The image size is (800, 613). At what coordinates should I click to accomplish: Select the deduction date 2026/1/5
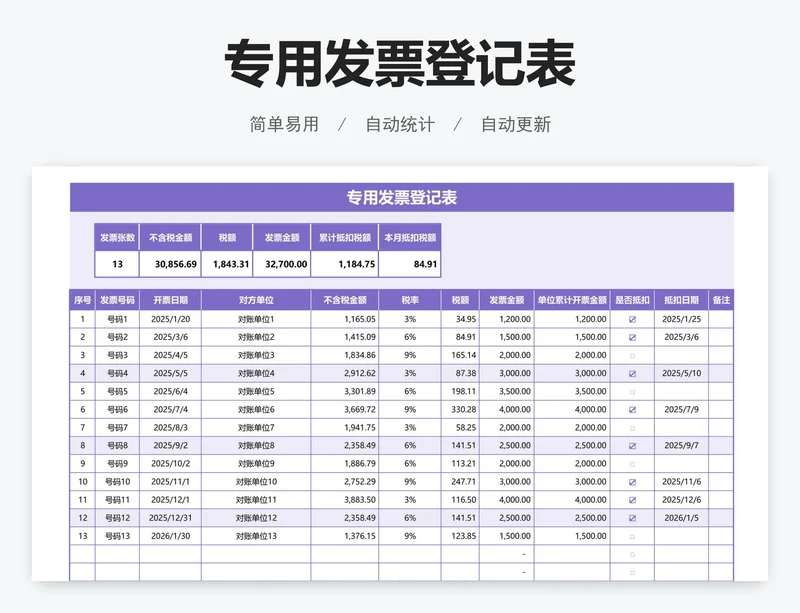tap(681, 518)
